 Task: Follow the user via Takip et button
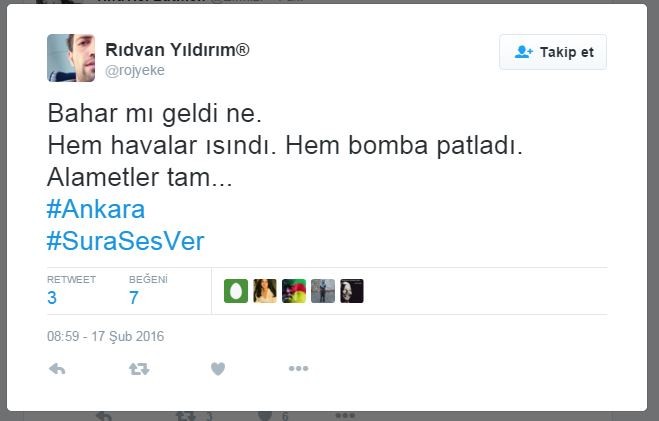point(553,52)
